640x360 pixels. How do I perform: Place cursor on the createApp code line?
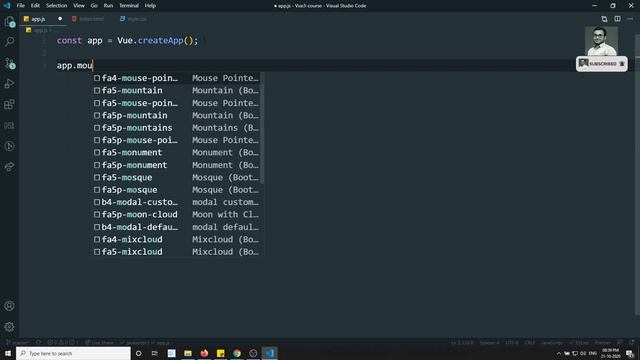coord(127,41)
